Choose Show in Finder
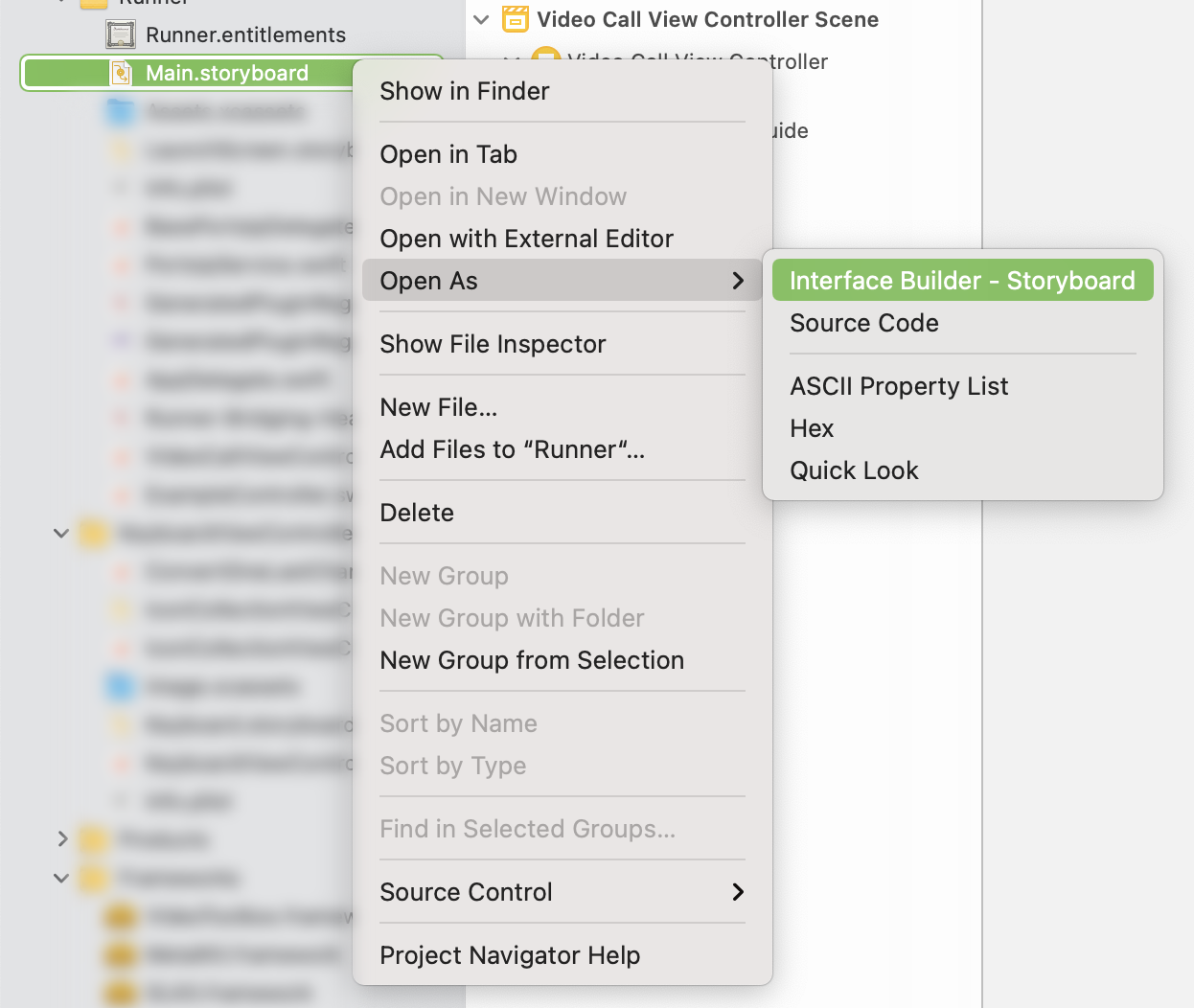Screen dimensions: 1194x1008 point(465,91)
